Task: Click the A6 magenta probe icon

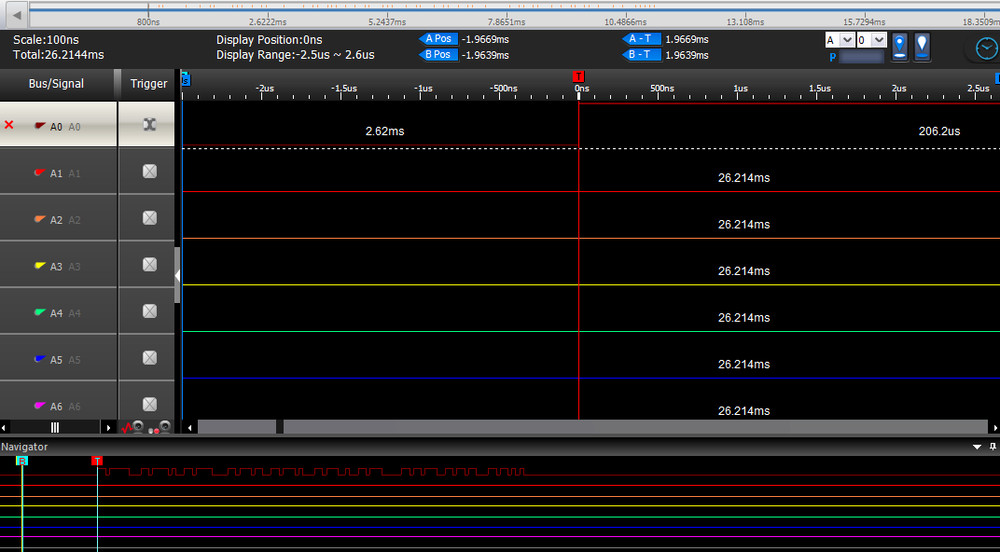Action: [x=40, y=405]
